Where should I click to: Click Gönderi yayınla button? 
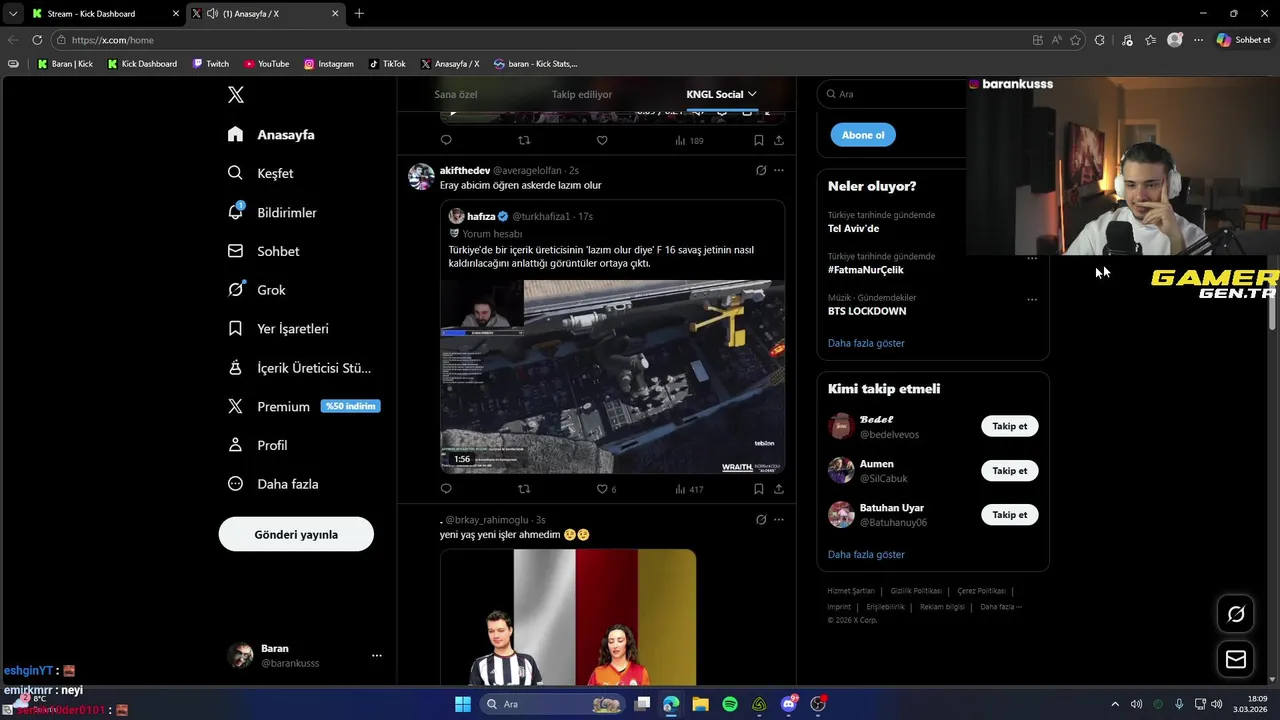(296, 534)
